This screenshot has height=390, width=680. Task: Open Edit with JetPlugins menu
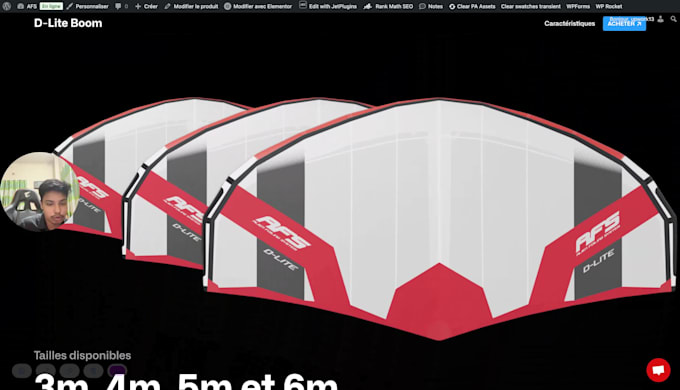(x=328, y=7)
